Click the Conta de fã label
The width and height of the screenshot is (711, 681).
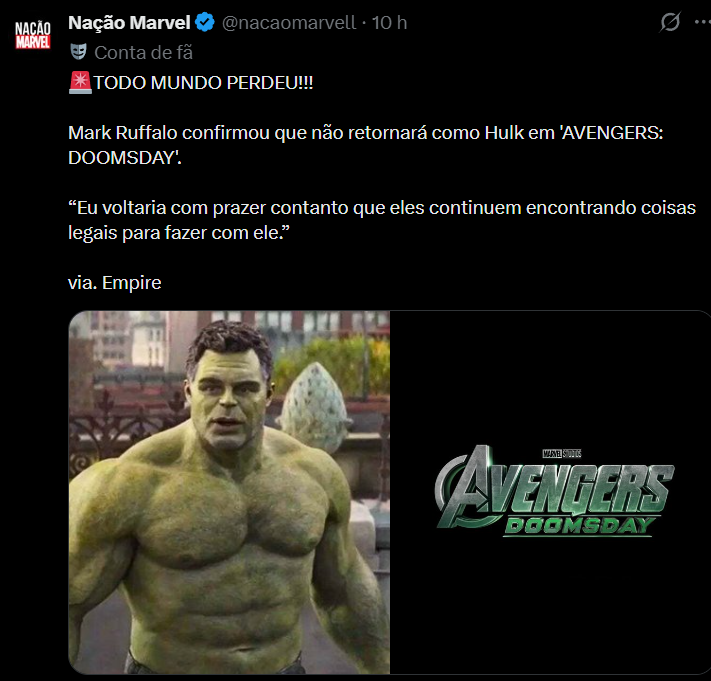[x=143, y=53]
